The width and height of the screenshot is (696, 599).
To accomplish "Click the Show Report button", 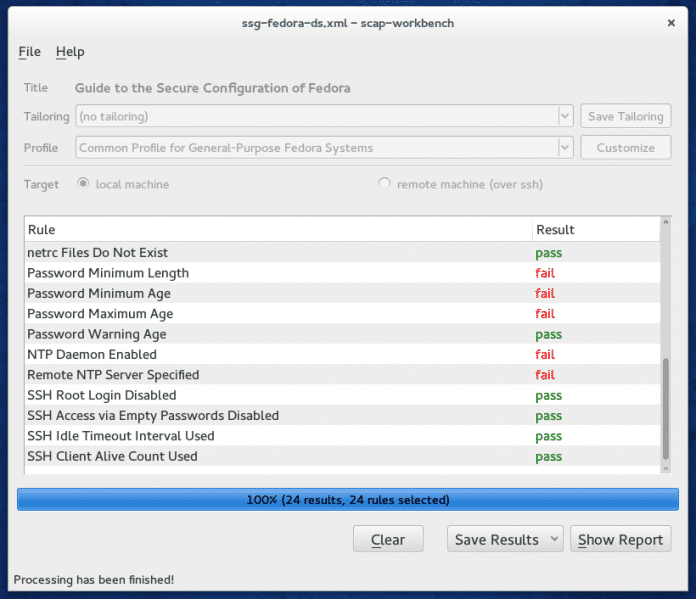I will click(x=620, y=539).
